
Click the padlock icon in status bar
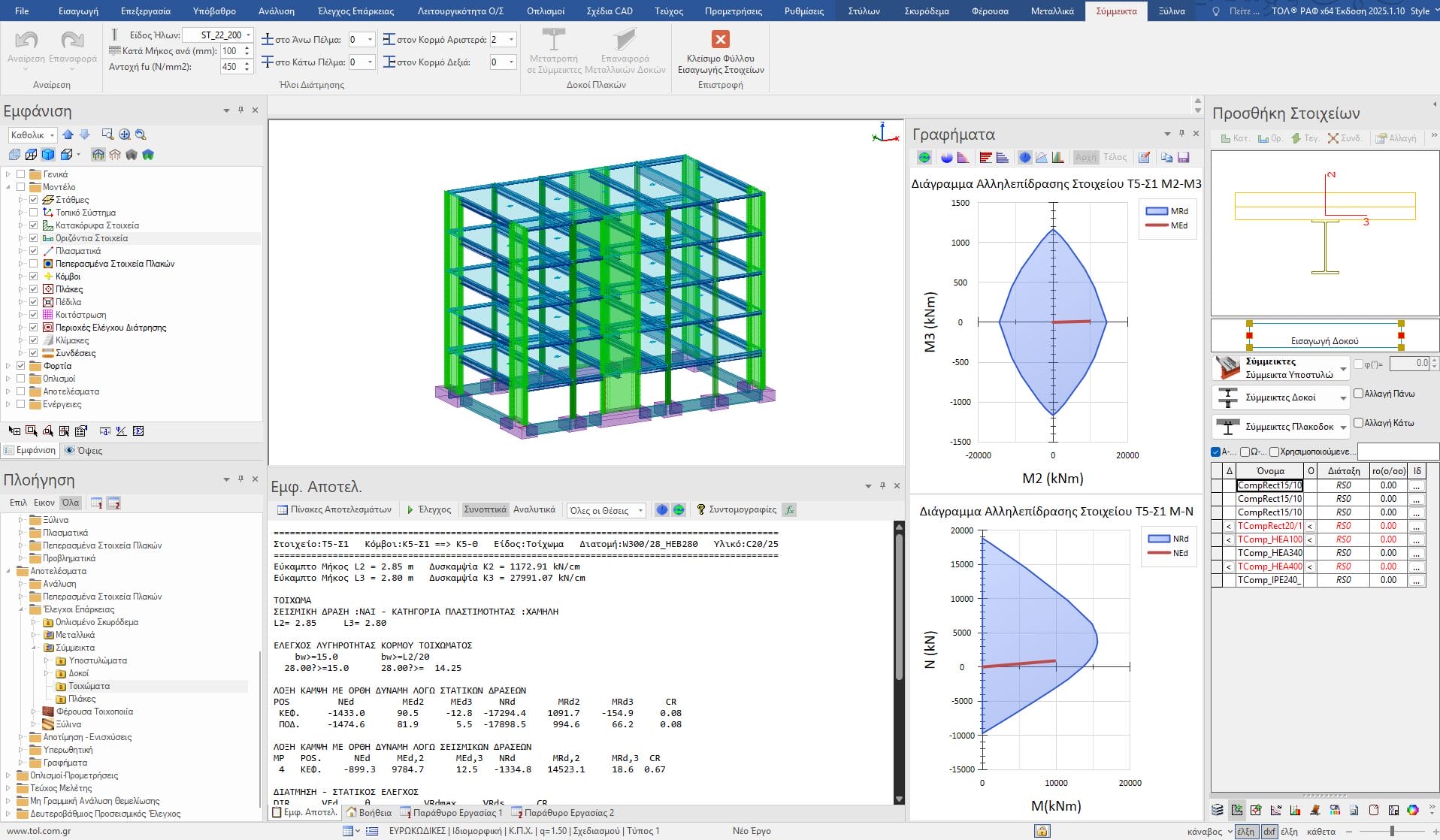[1042, 831]
